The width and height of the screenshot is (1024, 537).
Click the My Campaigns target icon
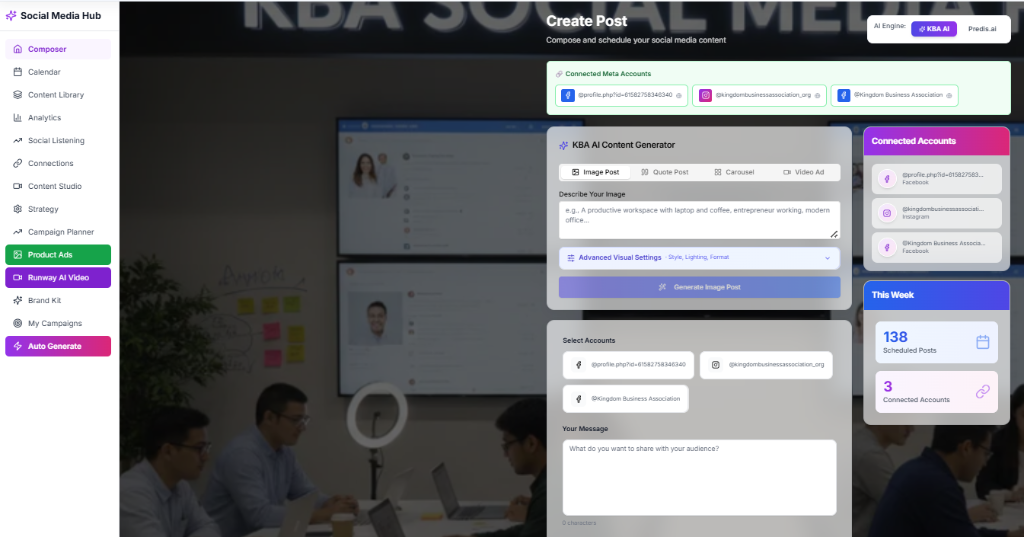(x=18, y=323)
